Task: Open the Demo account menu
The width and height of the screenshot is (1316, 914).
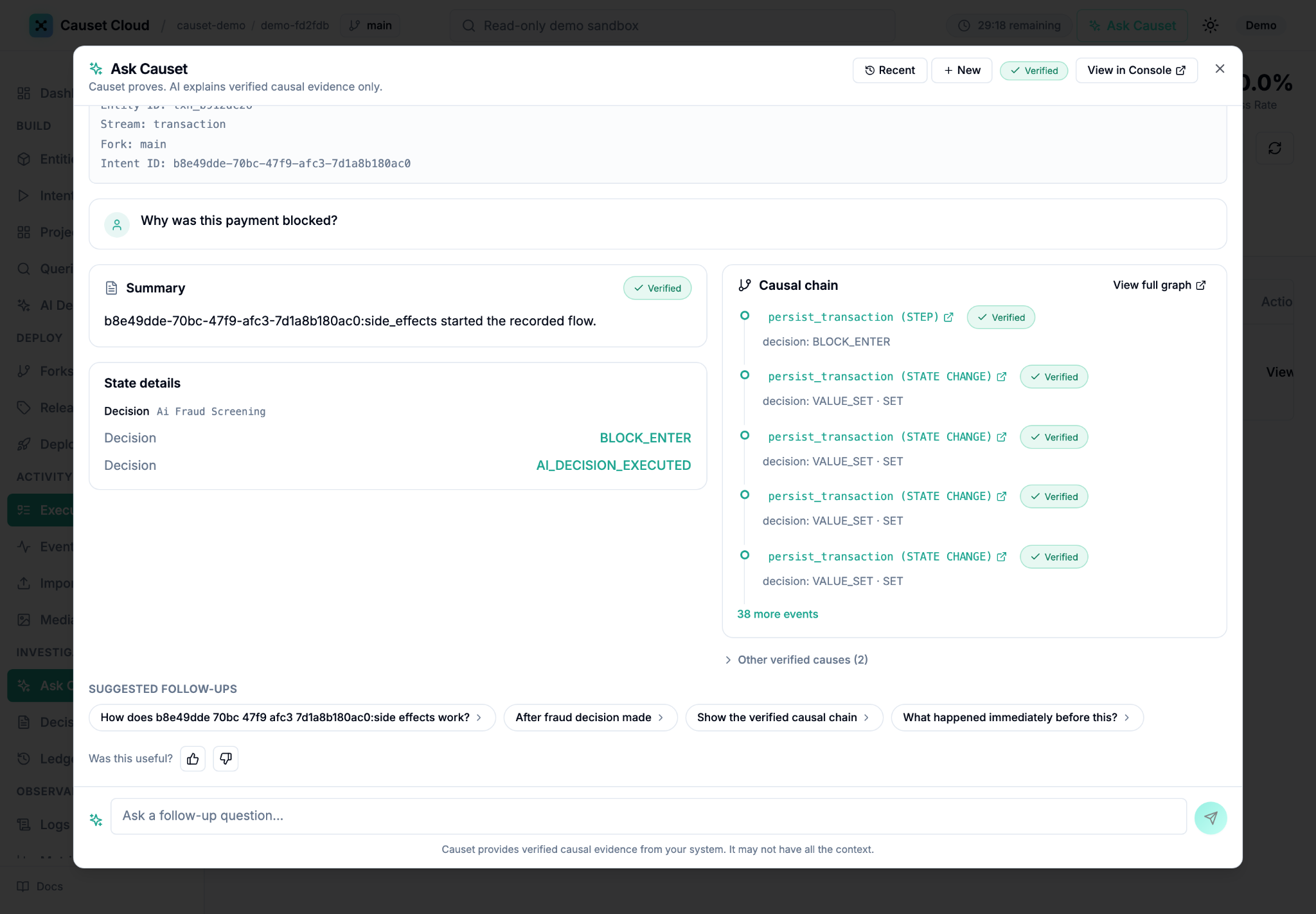Action: (1261, 26)
